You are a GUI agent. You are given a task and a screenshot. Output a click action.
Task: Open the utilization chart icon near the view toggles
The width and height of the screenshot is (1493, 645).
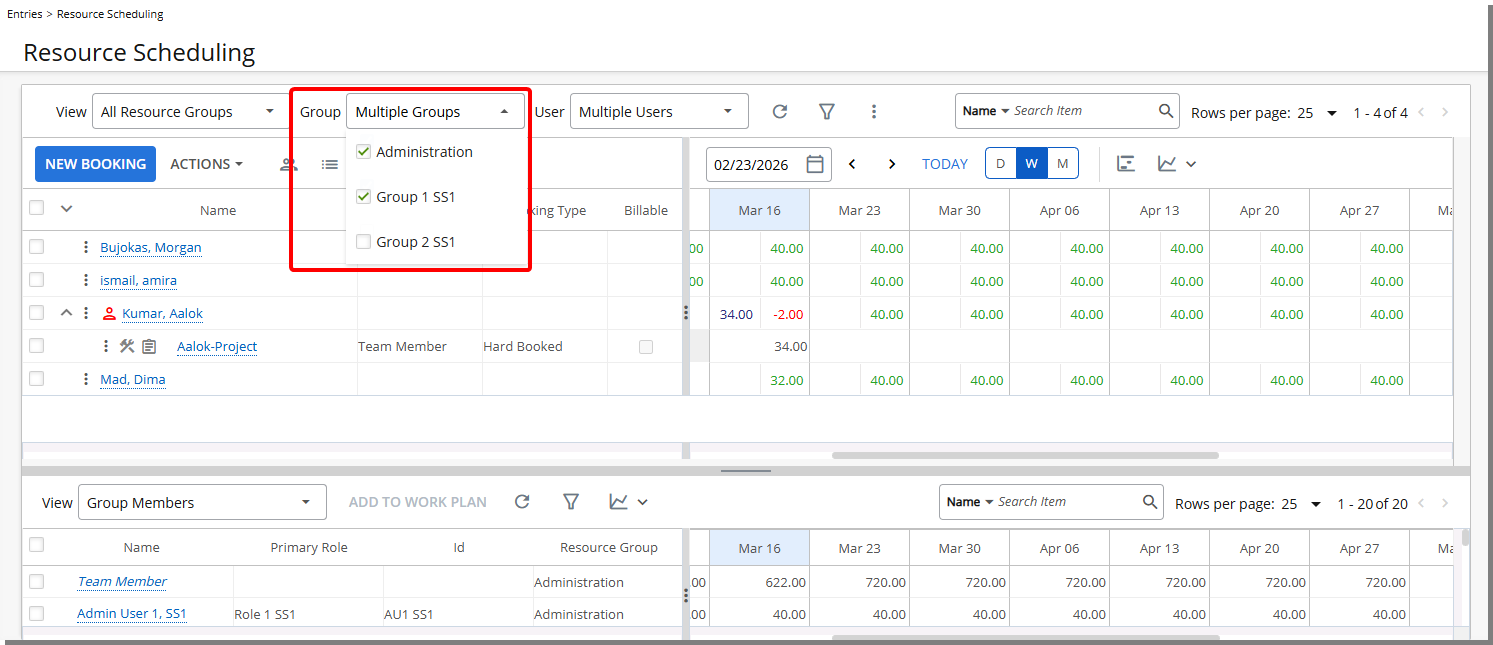1126,163
